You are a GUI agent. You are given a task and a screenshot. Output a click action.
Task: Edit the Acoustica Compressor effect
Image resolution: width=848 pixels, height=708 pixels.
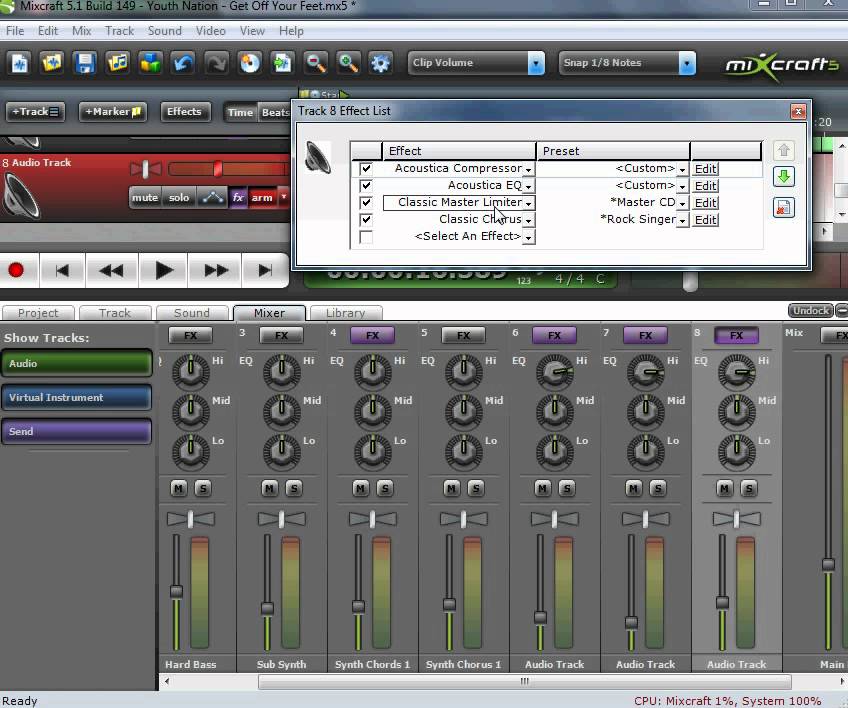click(705, 169)
